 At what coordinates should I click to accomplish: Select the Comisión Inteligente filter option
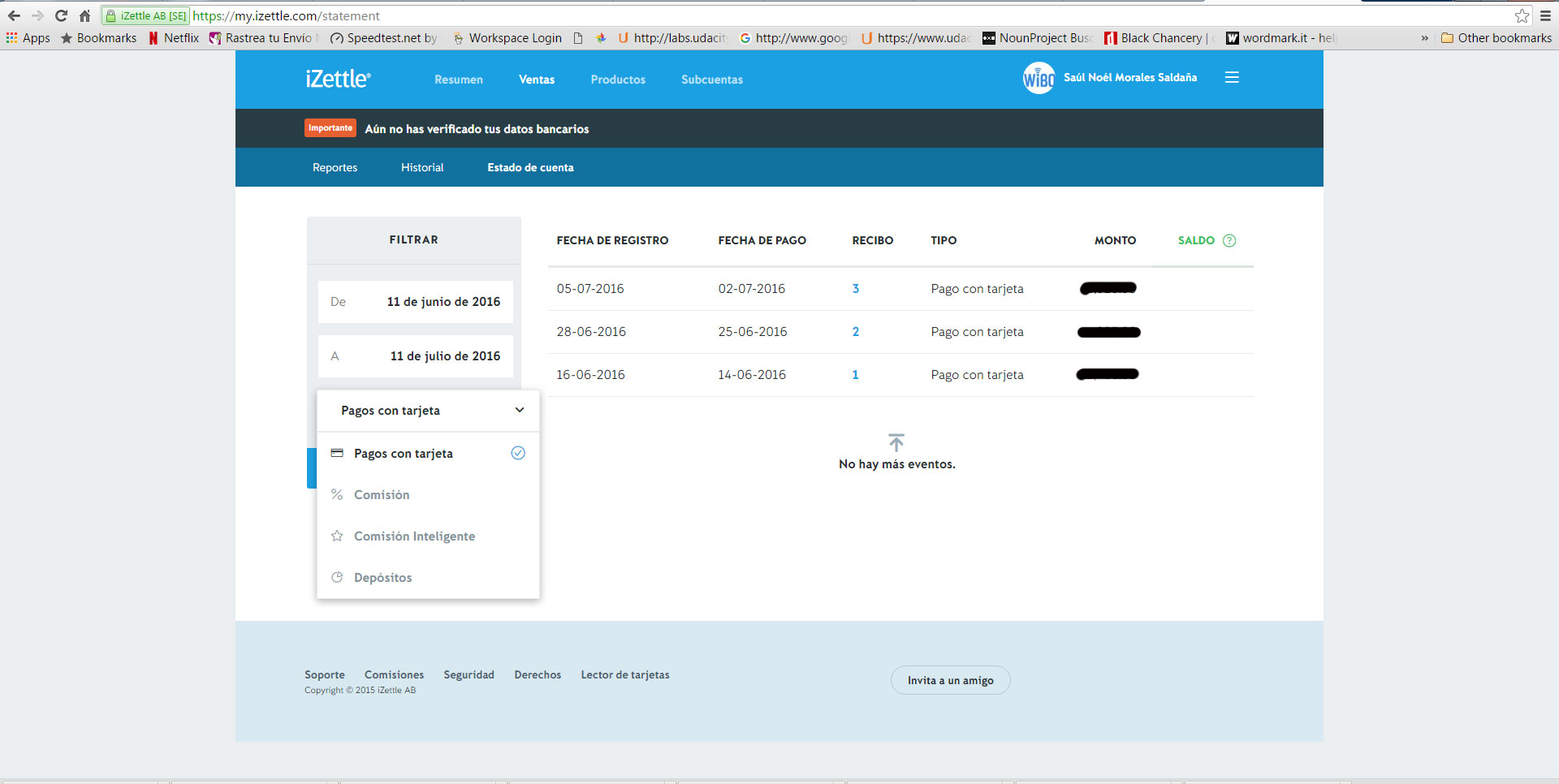click(x=414, y=536)
